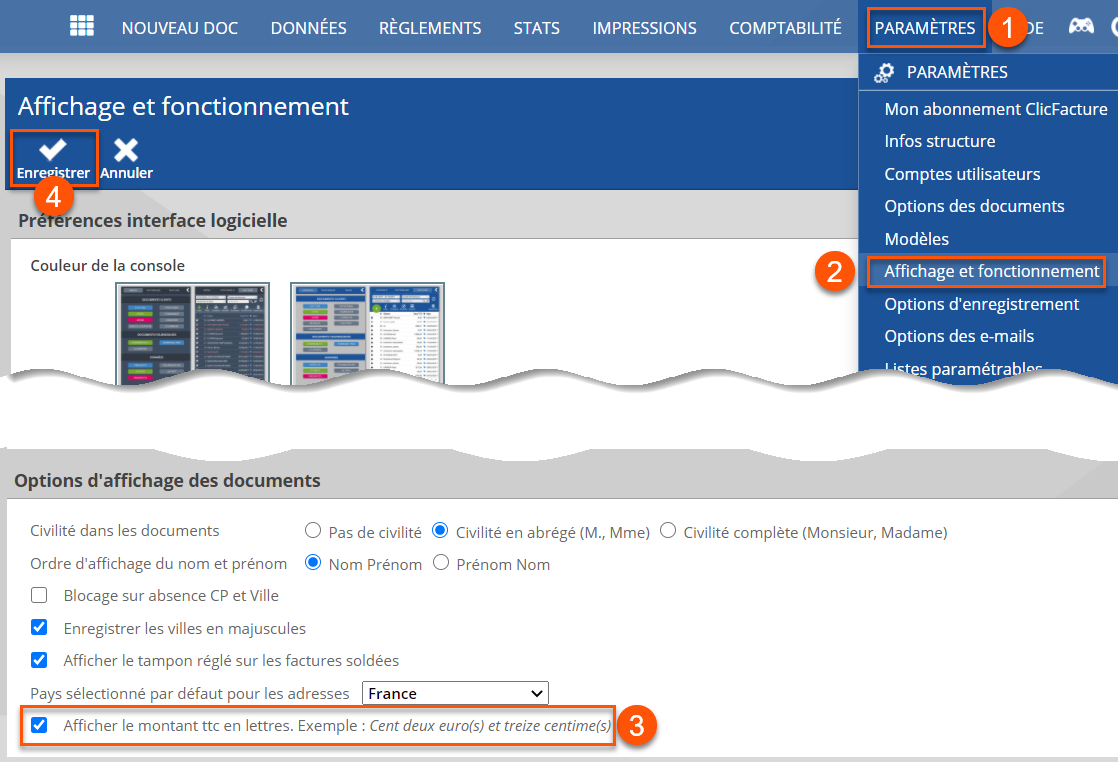Screen dimensions: 1118x762
Task: Open the COMPTABILITÉ menu
Action: click(785, 28)
